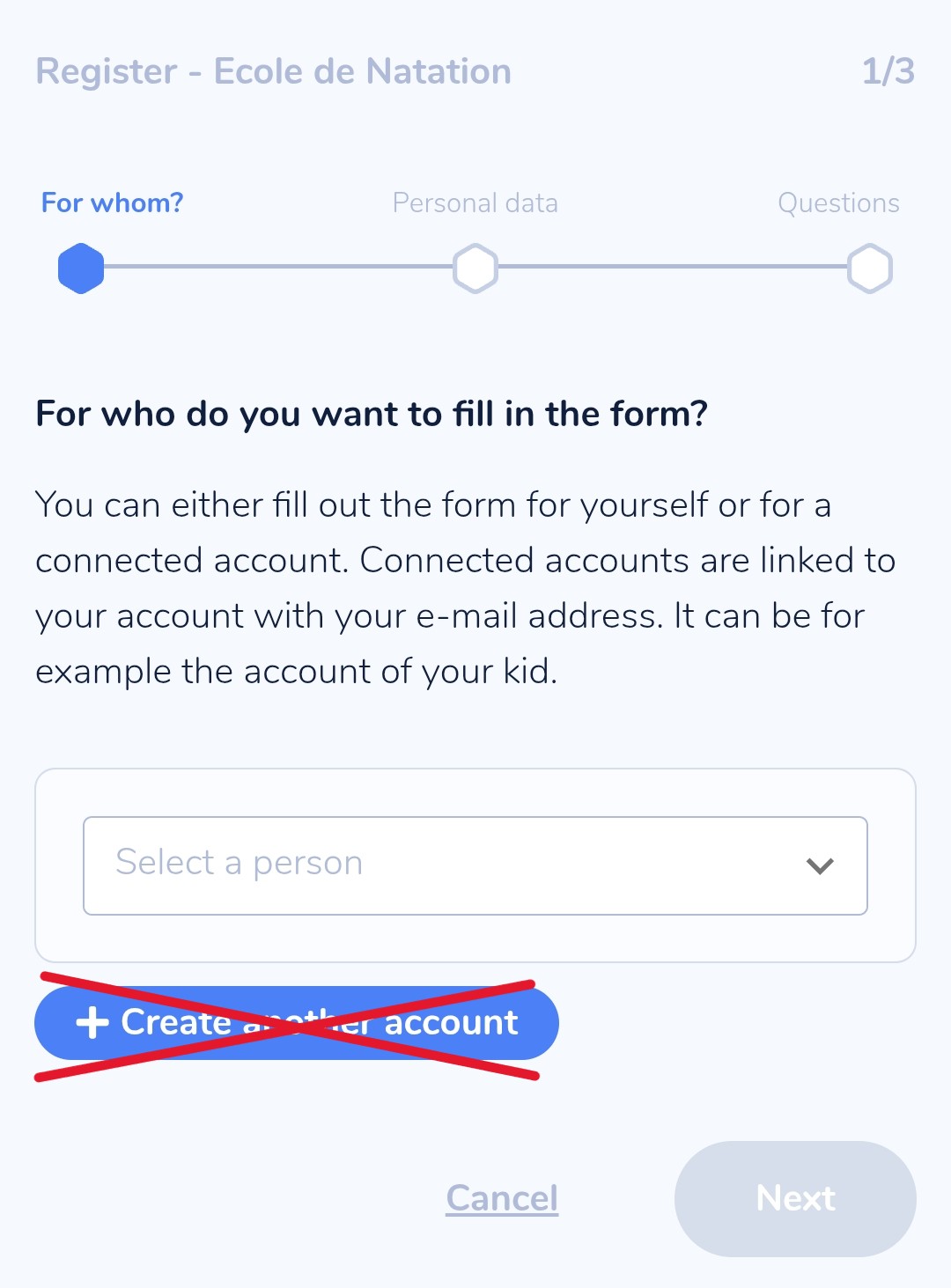Click progress line between first and second steps
951x1288 pixels.
coord(278,267)
